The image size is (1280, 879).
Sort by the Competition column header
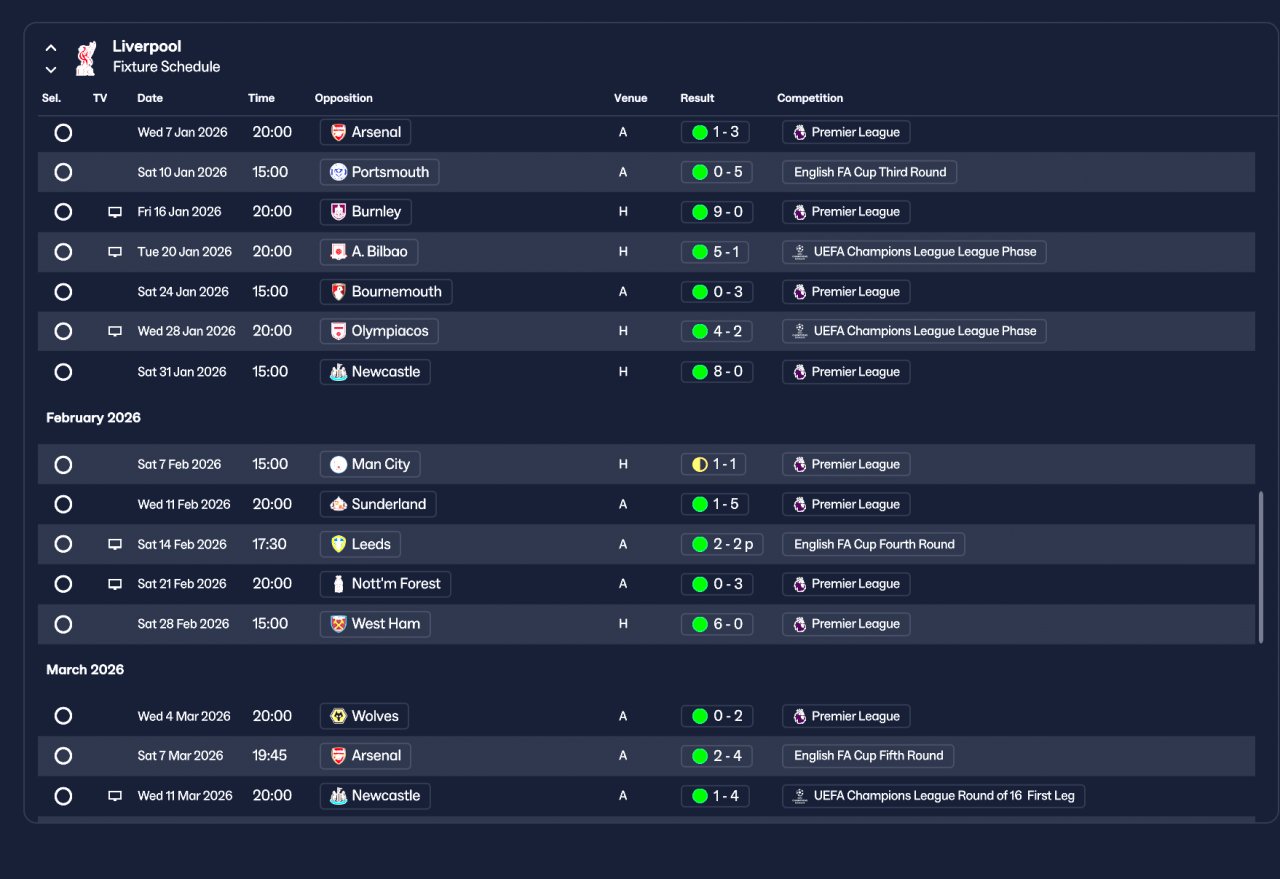(x=810, y=98)
